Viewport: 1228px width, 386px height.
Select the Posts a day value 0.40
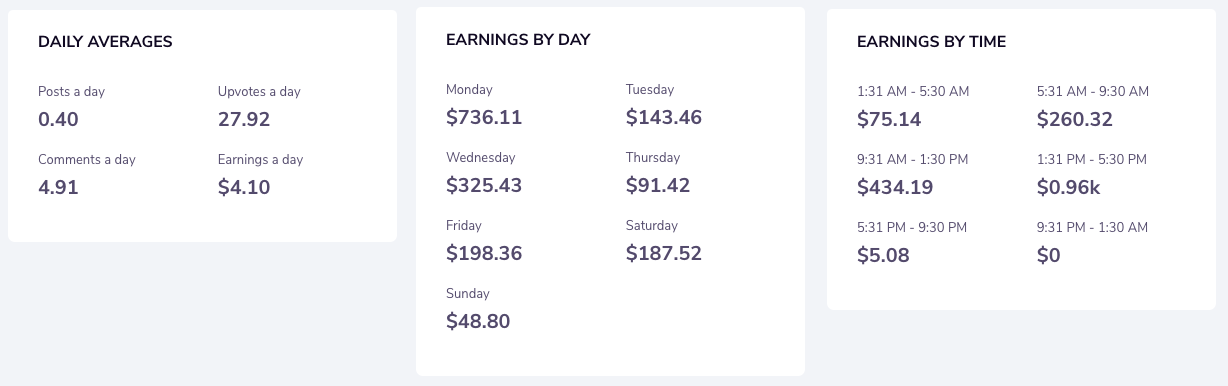click(58, 120)
